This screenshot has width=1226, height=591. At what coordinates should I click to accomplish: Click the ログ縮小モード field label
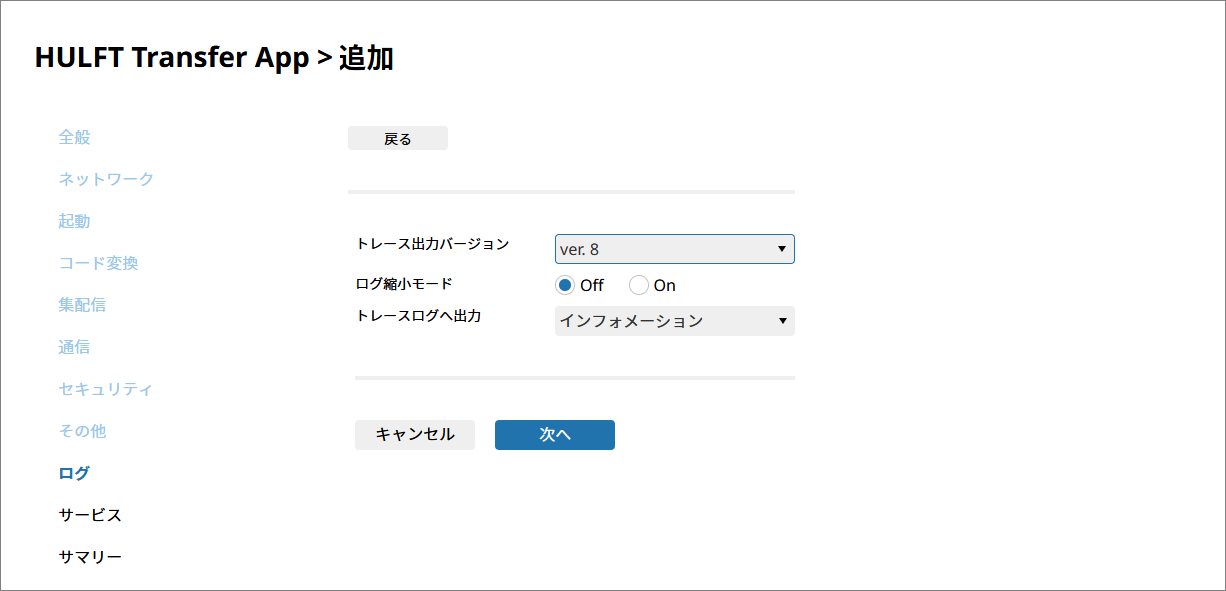pyautogui.click(x=404, y=284)
